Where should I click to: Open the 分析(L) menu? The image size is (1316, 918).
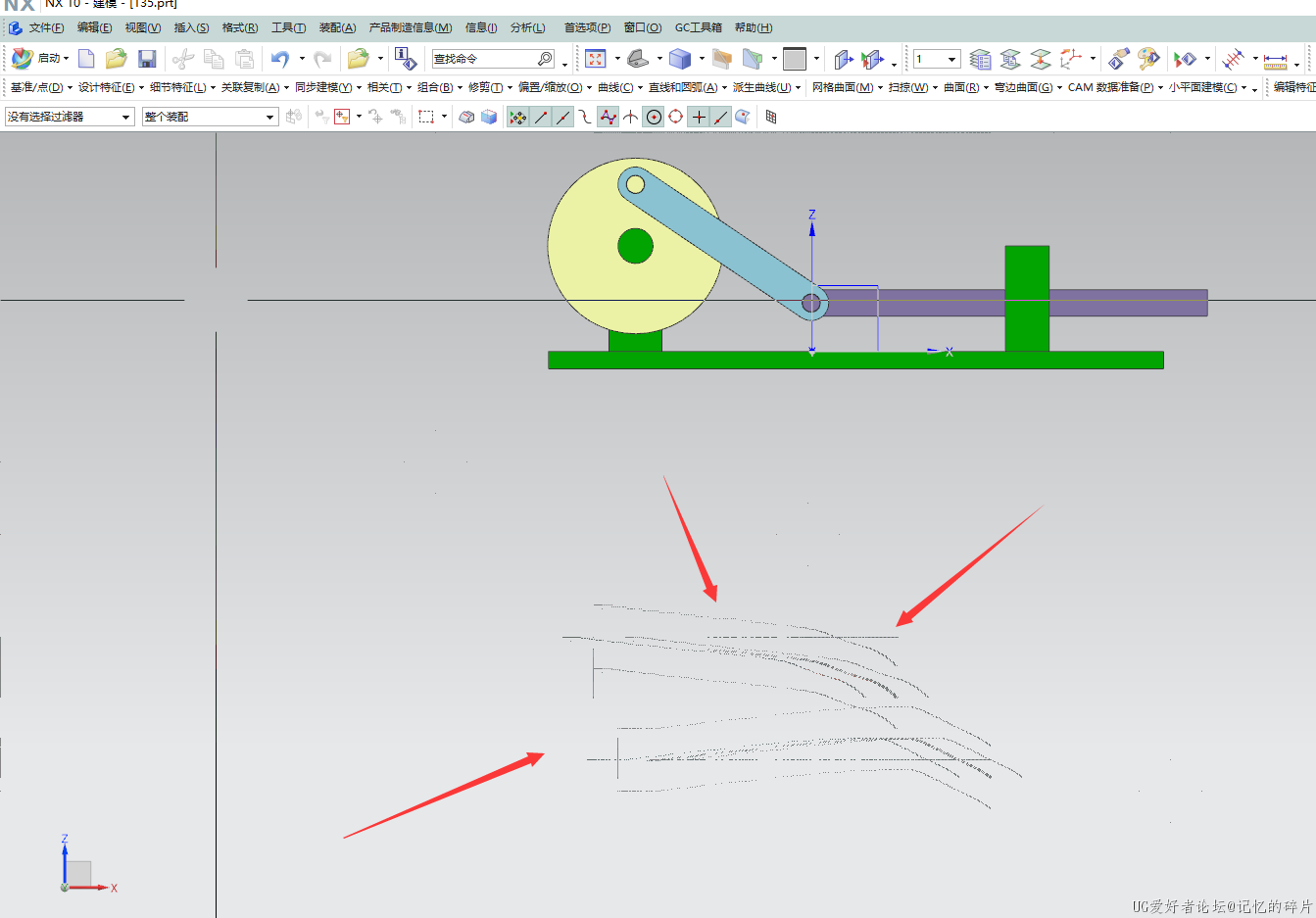[528, 27]
